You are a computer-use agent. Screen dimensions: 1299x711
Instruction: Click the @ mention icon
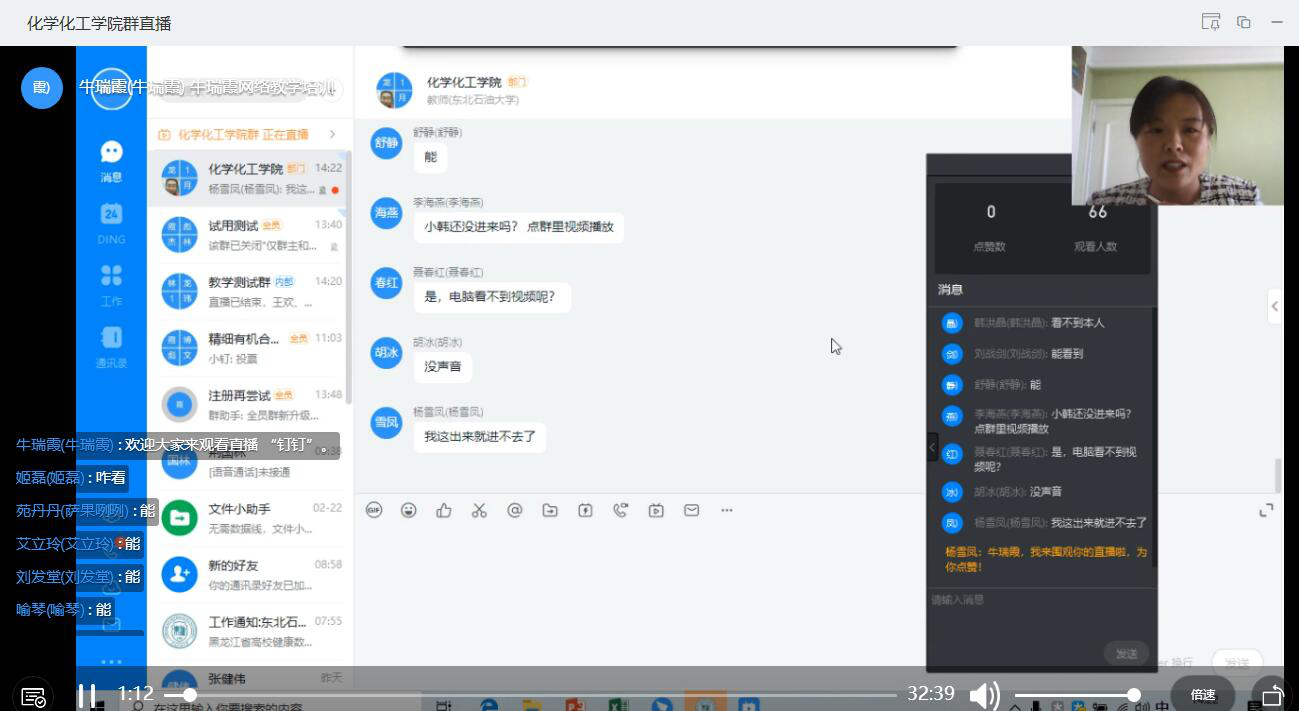pos(515,510)
